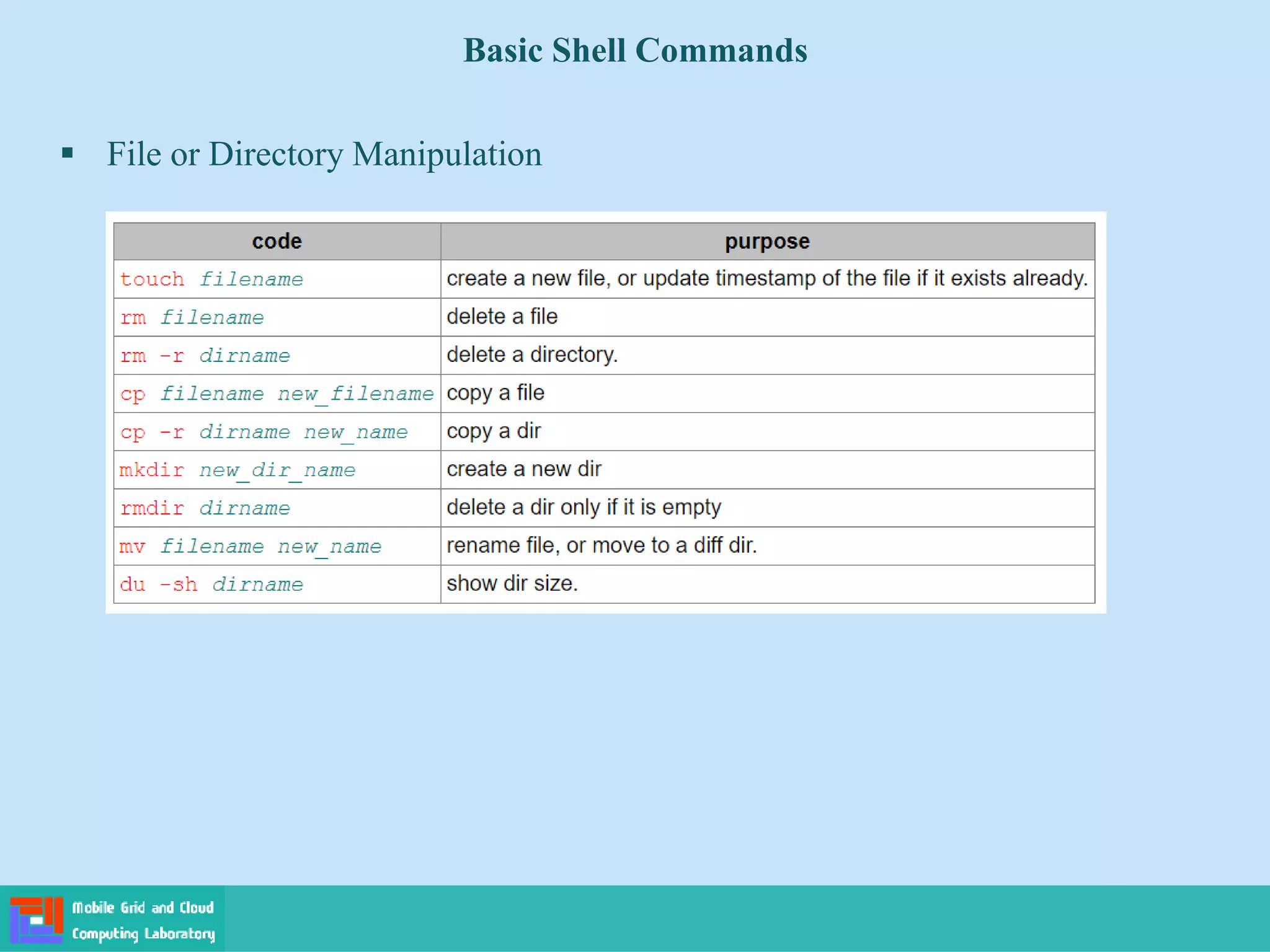This screenshot has height=952, width=1270.
Task: Click 'delete a dir only if it is empty'
Action: (x=584, y=508)
